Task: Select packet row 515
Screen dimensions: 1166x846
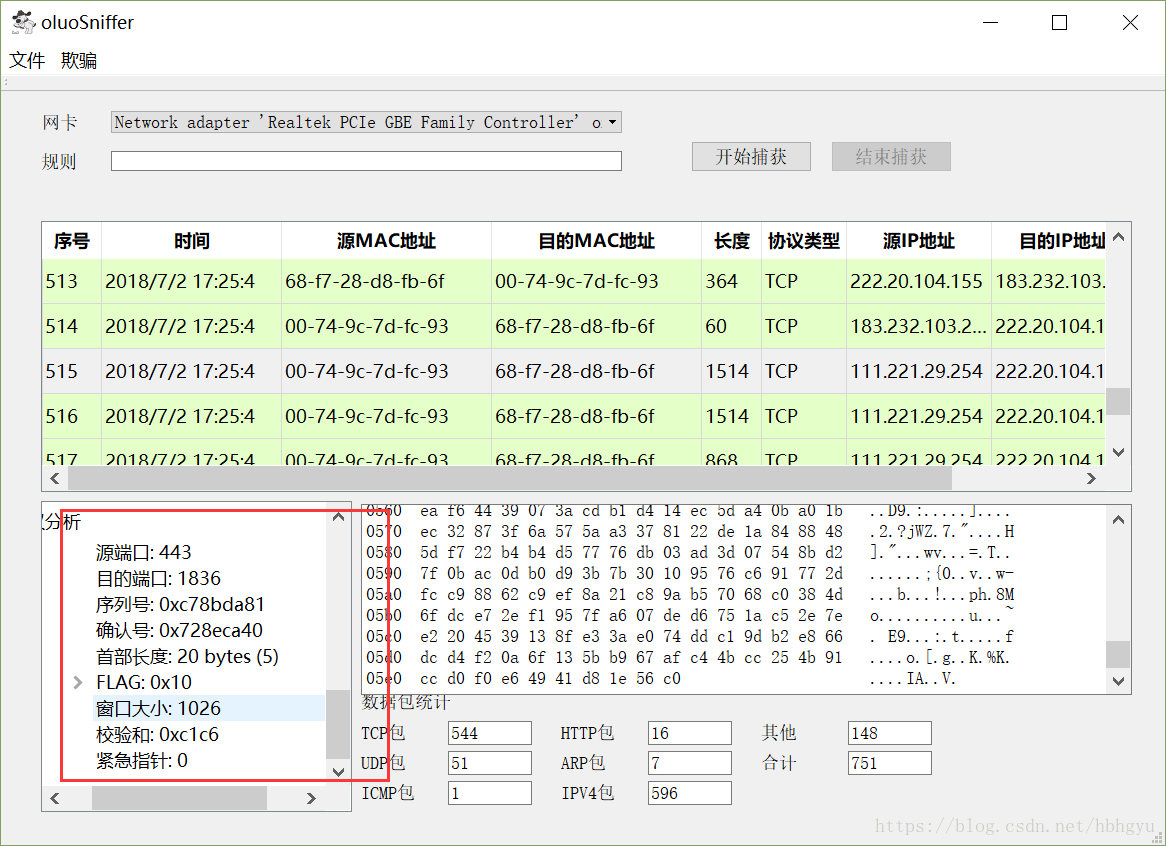Action: 573,371
